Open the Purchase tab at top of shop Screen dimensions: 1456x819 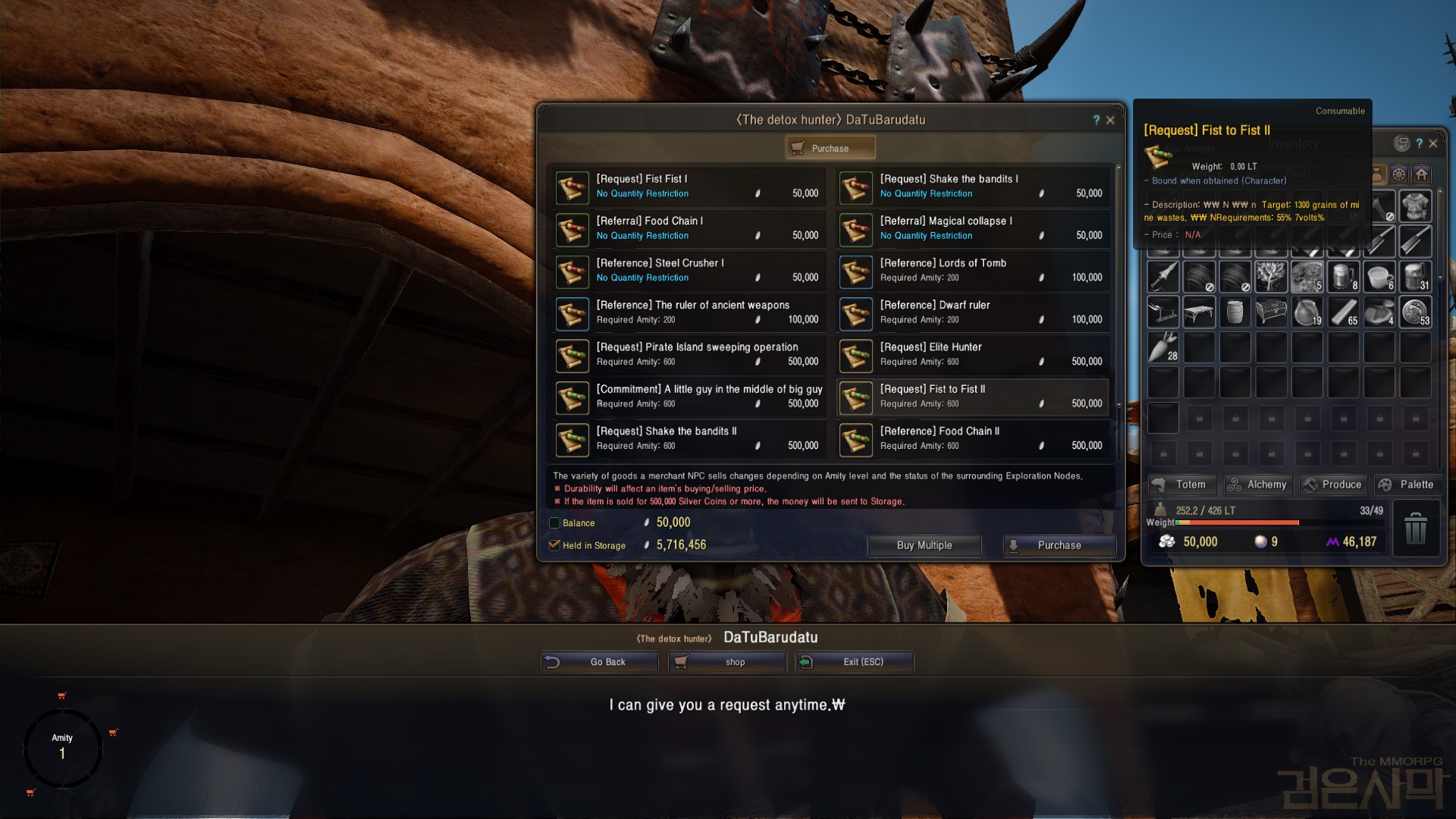point(830,148)
